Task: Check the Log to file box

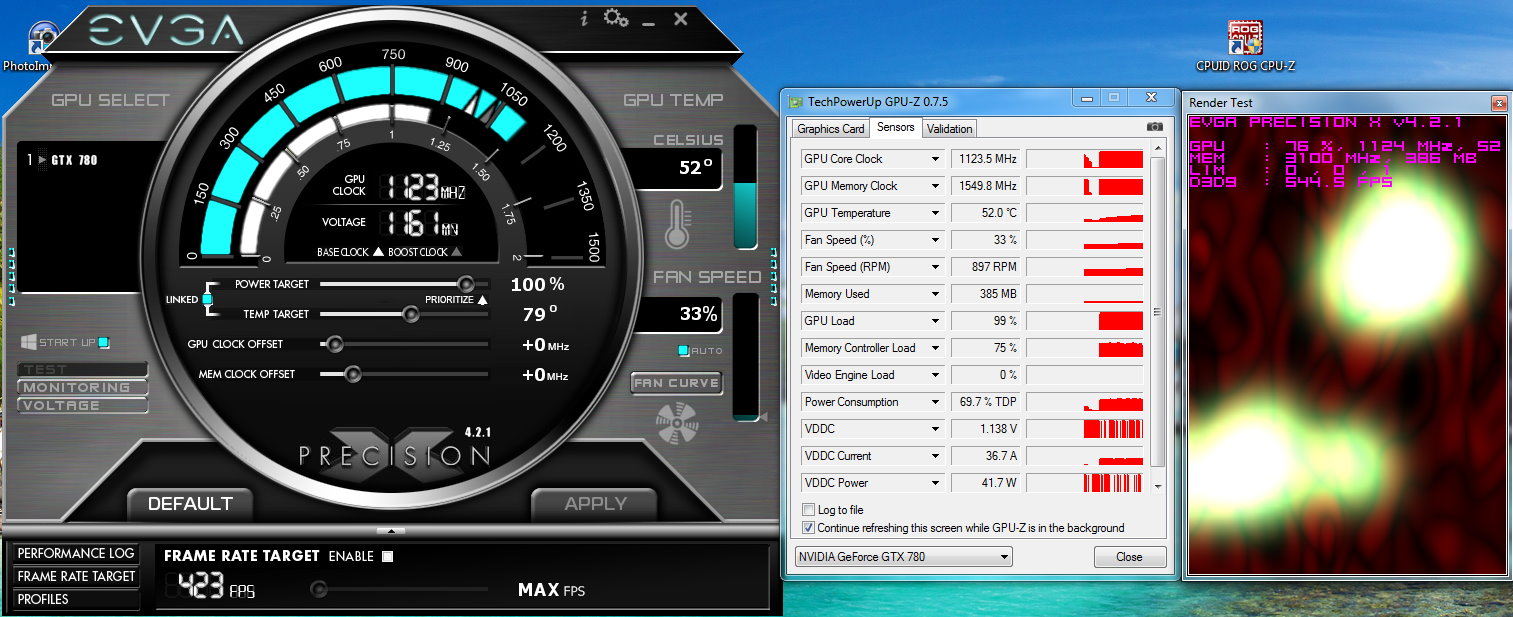Action: 808,509
